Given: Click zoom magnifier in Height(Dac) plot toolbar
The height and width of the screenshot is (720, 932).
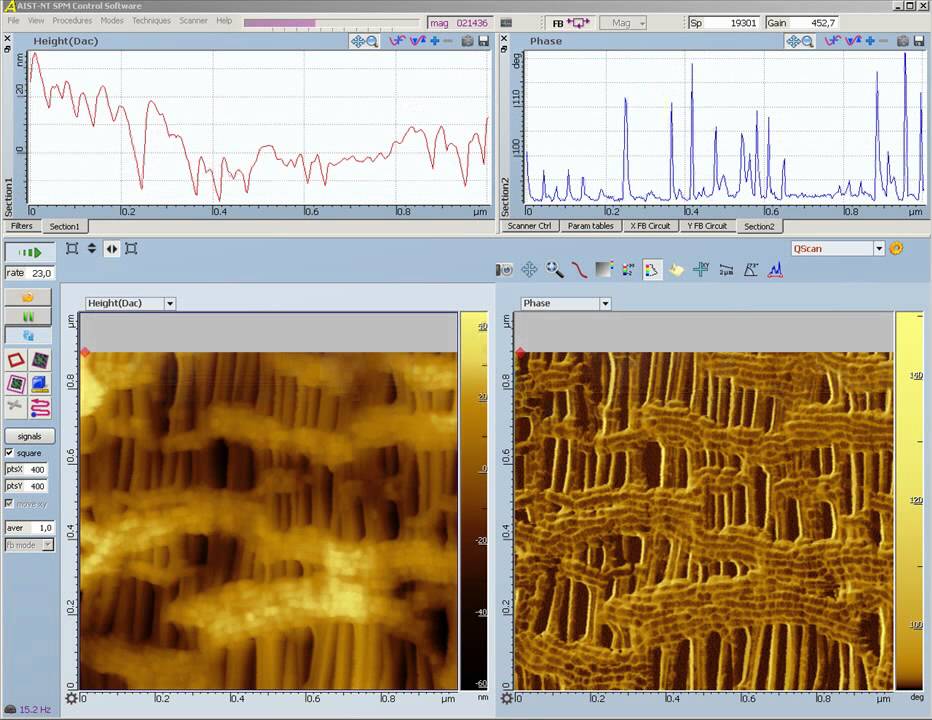Looking at the screenshot, I should pyautogui.click(x=372, y=41).
